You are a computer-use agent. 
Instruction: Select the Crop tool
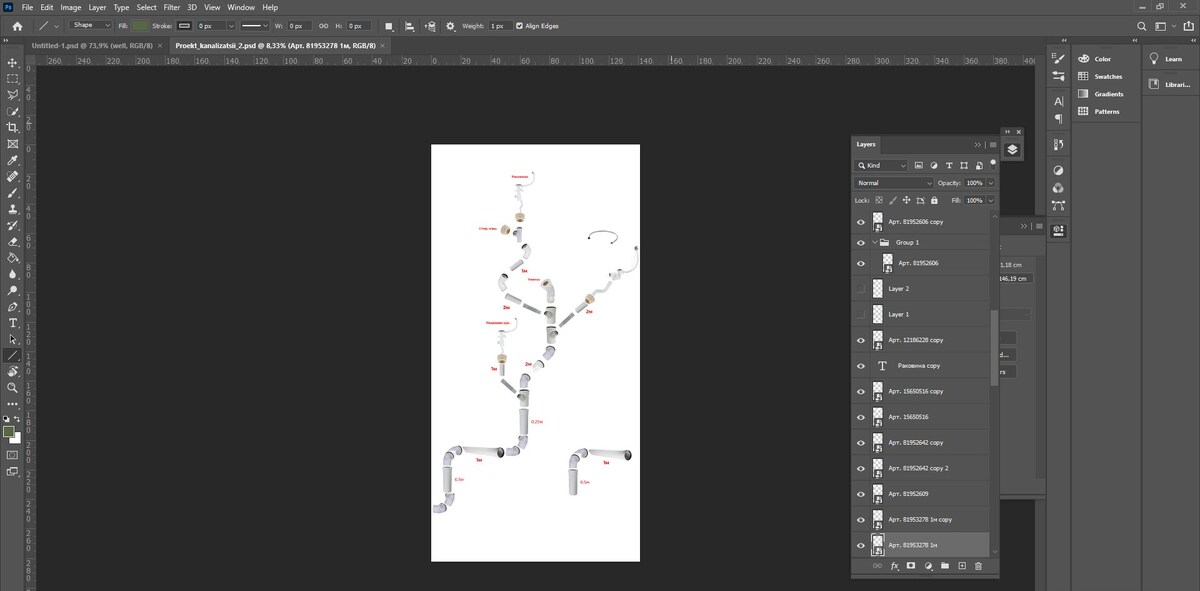[x=12, y=127]
